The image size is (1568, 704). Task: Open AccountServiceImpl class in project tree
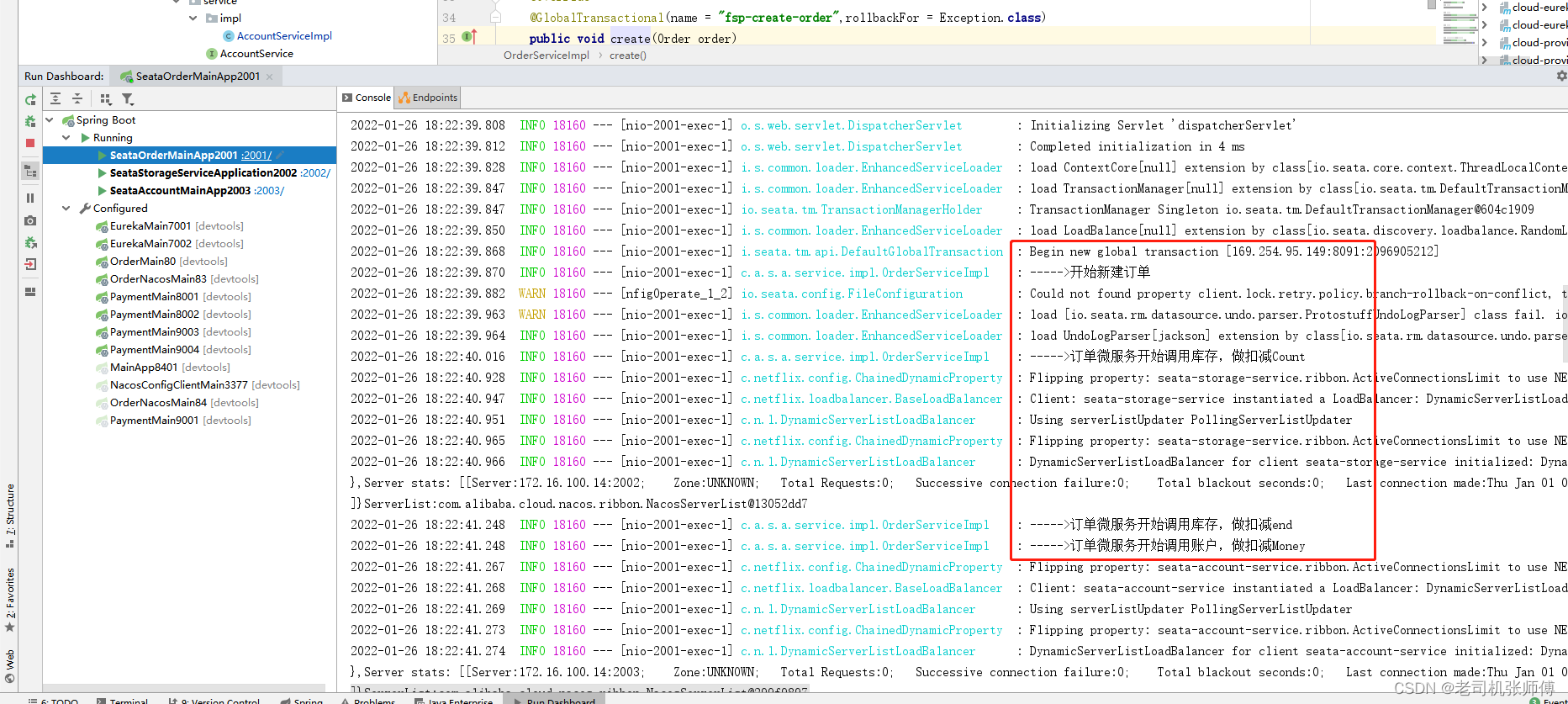[284, 36]
